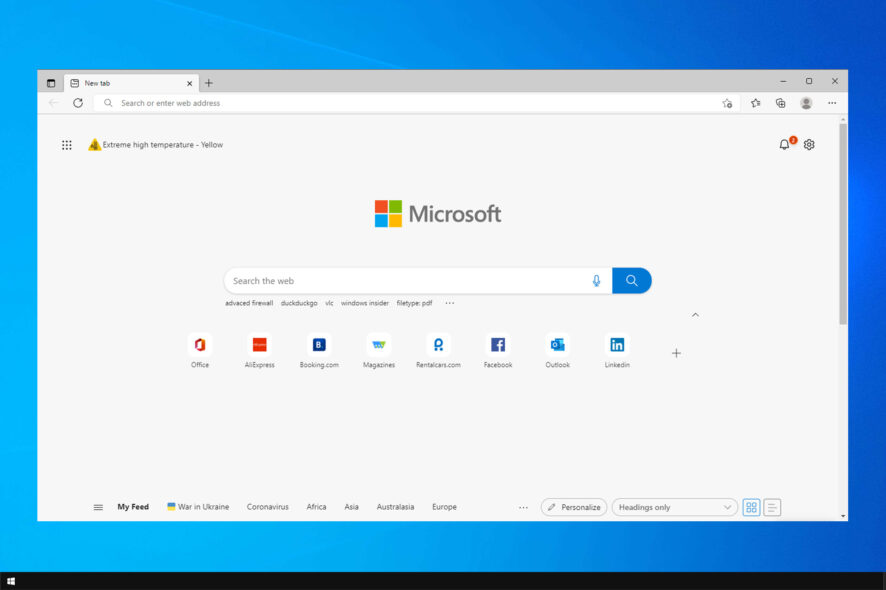886x590 pixels.
Task: Open the Office quick link
Action: coord(199,350)
